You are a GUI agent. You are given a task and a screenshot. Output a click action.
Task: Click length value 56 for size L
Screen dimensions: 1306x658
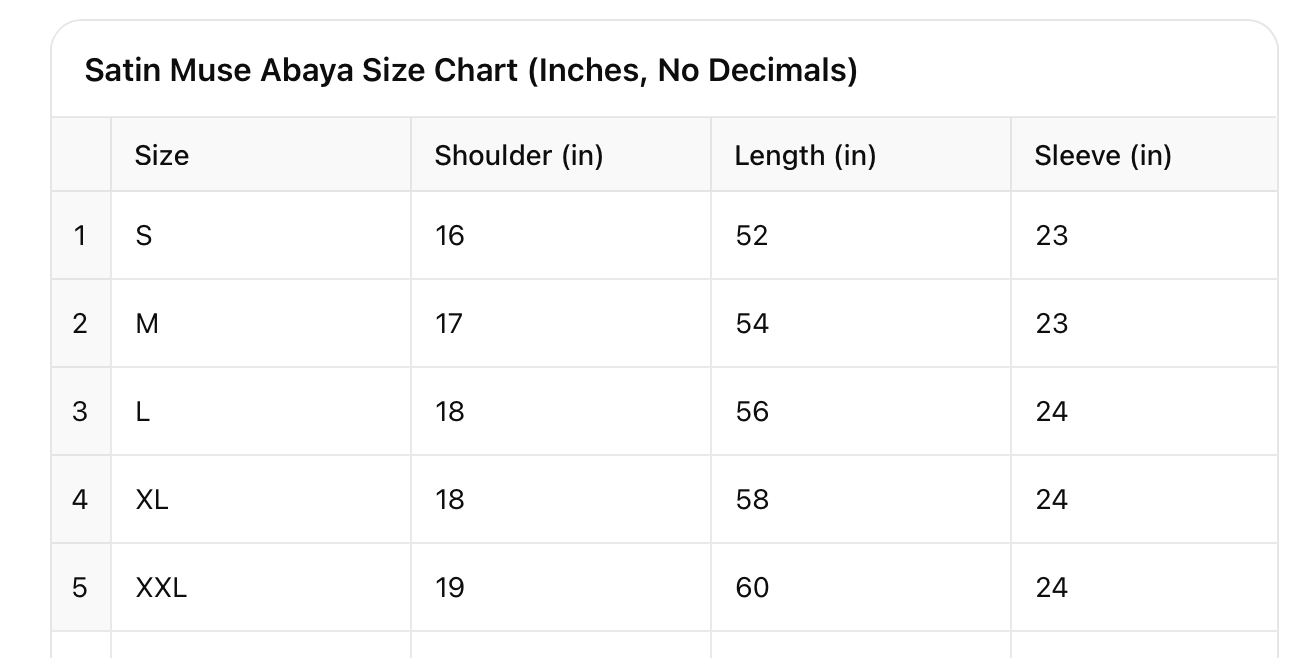coord(752,412)
